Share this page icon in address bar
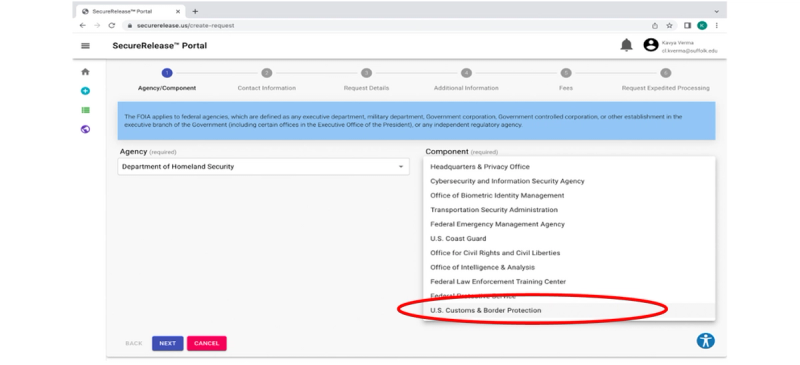Image resolution: width=800 pixels, height=365 pixels. click(655, 26)
